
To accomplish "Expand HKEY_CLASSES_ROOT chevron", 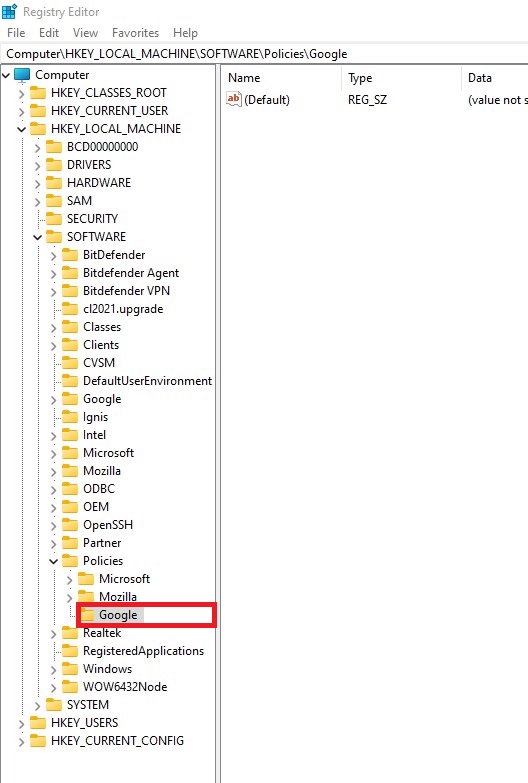I will click(21, 93).
